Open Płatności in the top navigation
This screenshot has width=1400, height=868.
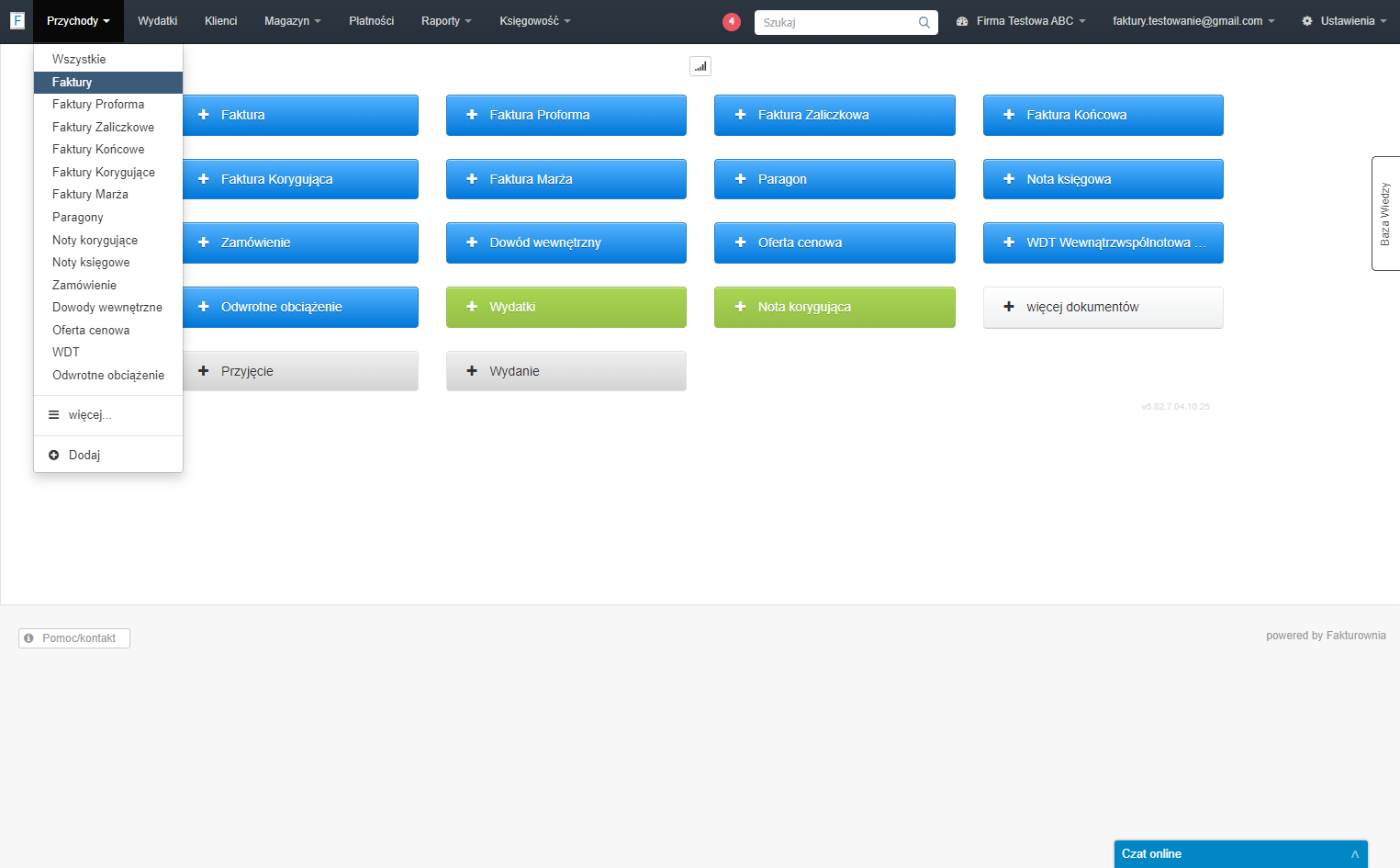pyautogui.click(x=372, y=21)
